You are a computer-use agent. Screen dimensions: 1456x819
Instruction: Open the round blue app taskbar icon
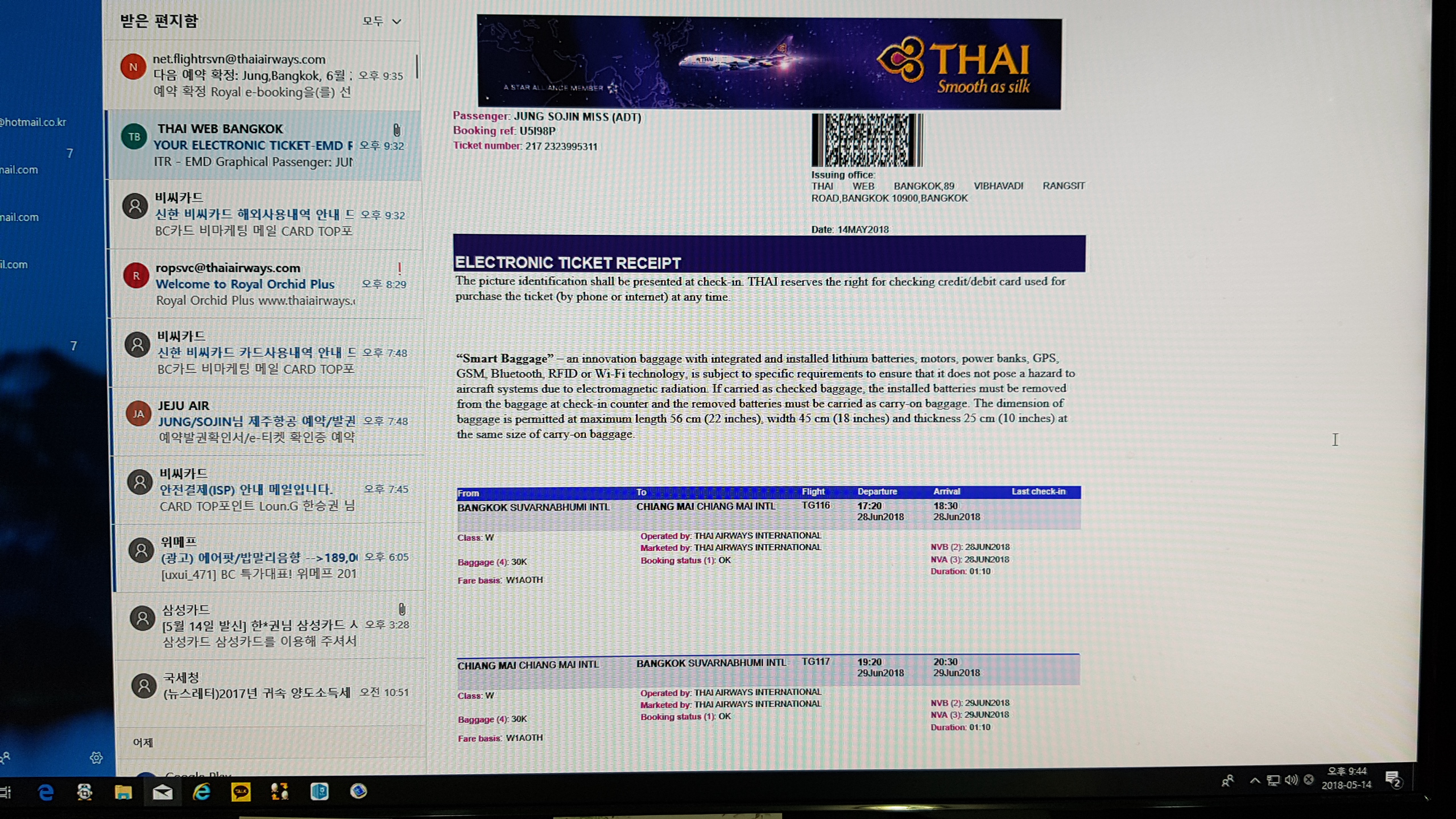(x=358, y=791)
